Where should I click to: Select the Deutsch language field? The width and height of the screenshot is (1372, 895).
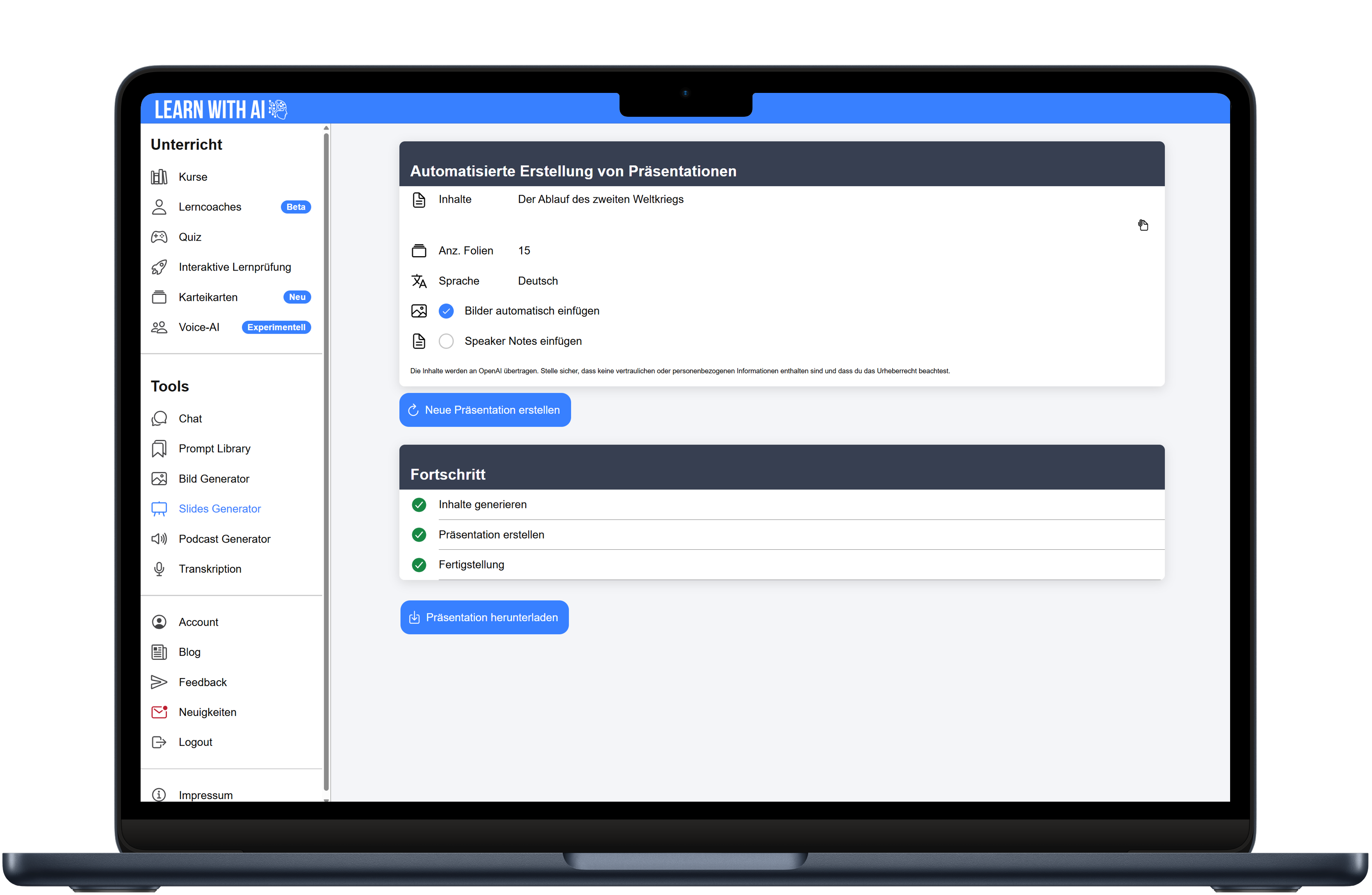537,281
